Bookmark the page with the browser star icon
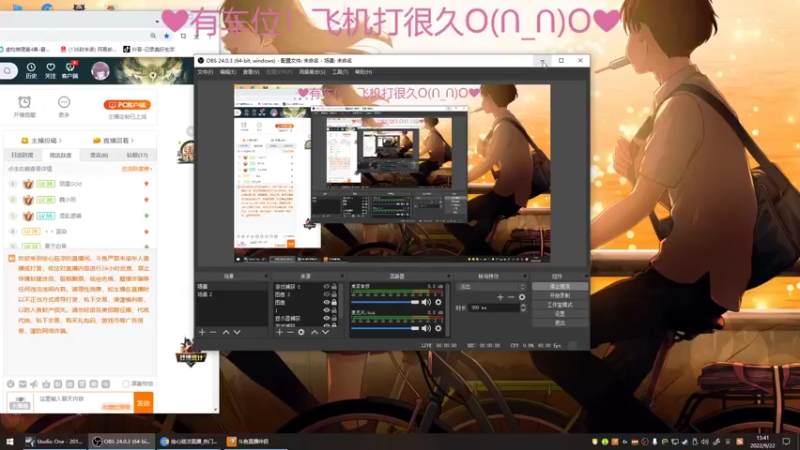Screen dimensions: 800x450 [x=167, y=36]
